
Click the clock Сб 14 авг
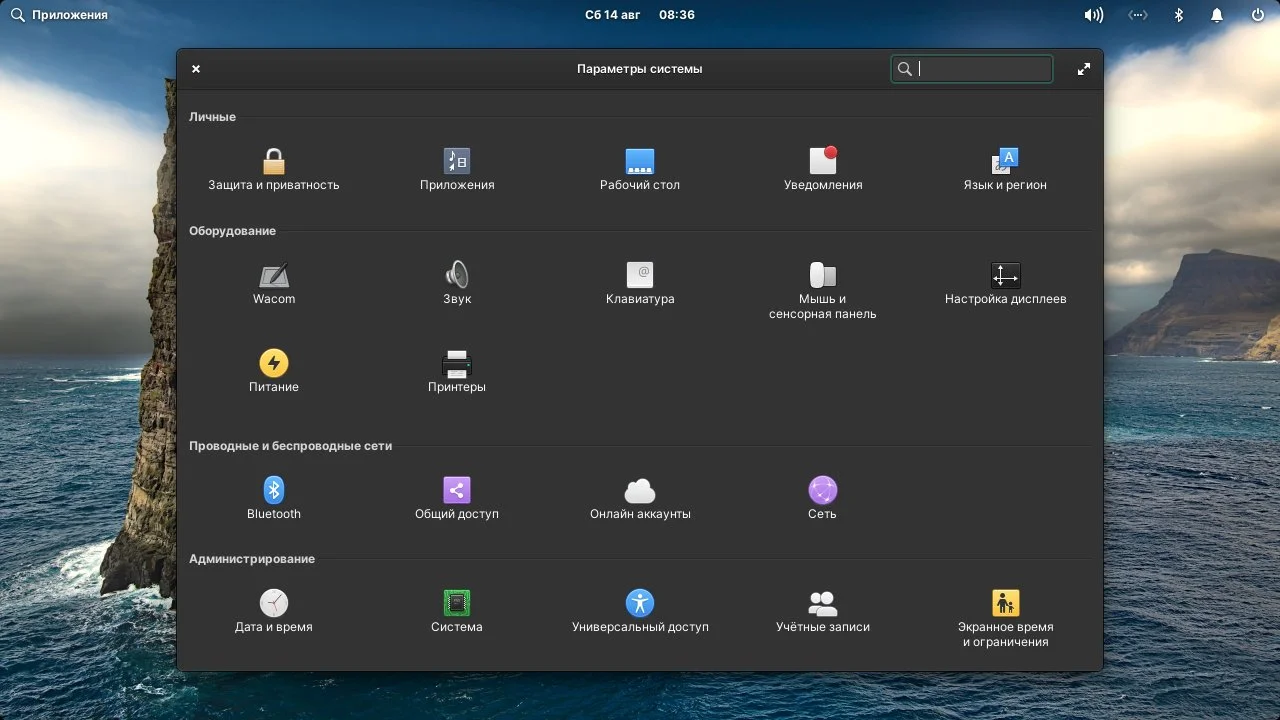click(x=612, y=14)
